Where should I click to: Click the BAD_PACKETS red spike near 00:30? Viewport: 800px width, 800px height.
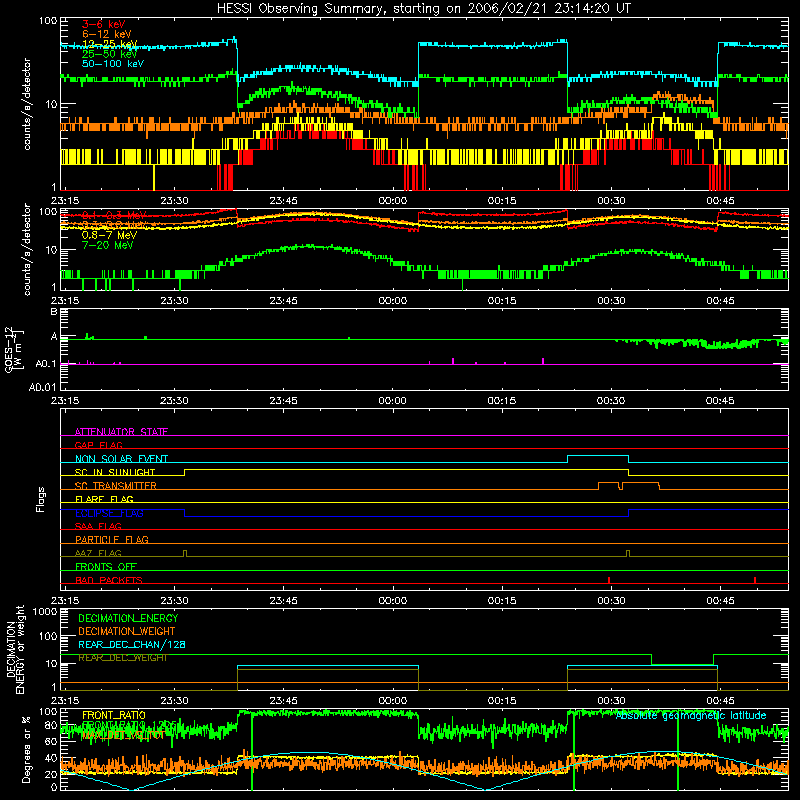click(609, 580)
